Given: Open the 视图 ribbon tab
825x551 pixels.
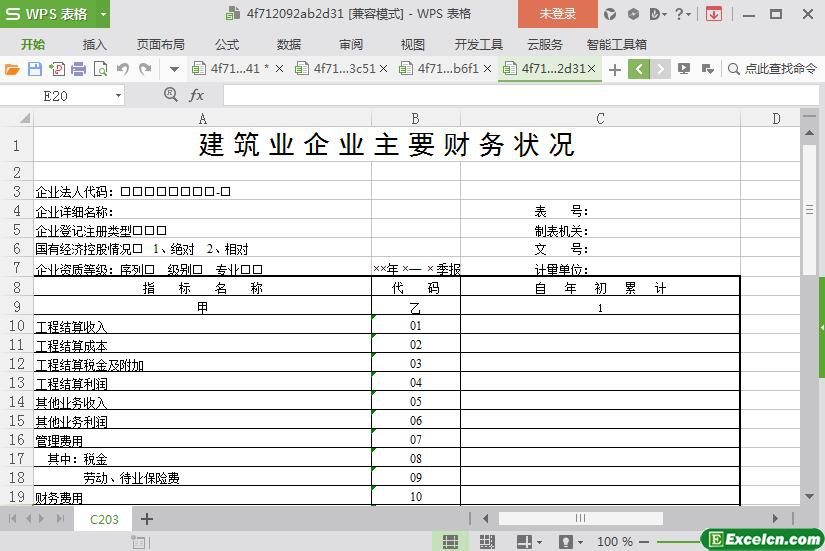Looking at the screenshot, I should tap(412, 45).
